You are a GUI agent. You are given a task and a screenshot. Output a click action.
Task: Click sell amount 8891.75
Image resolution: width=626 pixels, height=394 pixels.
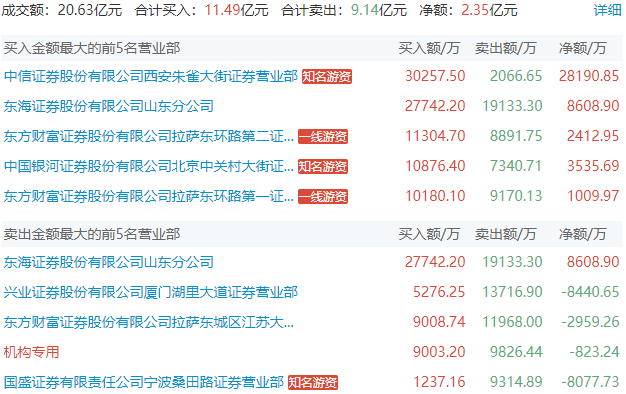pos(516,136)
